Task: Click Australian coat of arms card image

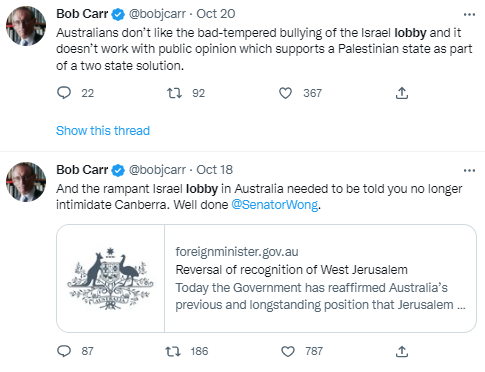Action: pos(110,278)
